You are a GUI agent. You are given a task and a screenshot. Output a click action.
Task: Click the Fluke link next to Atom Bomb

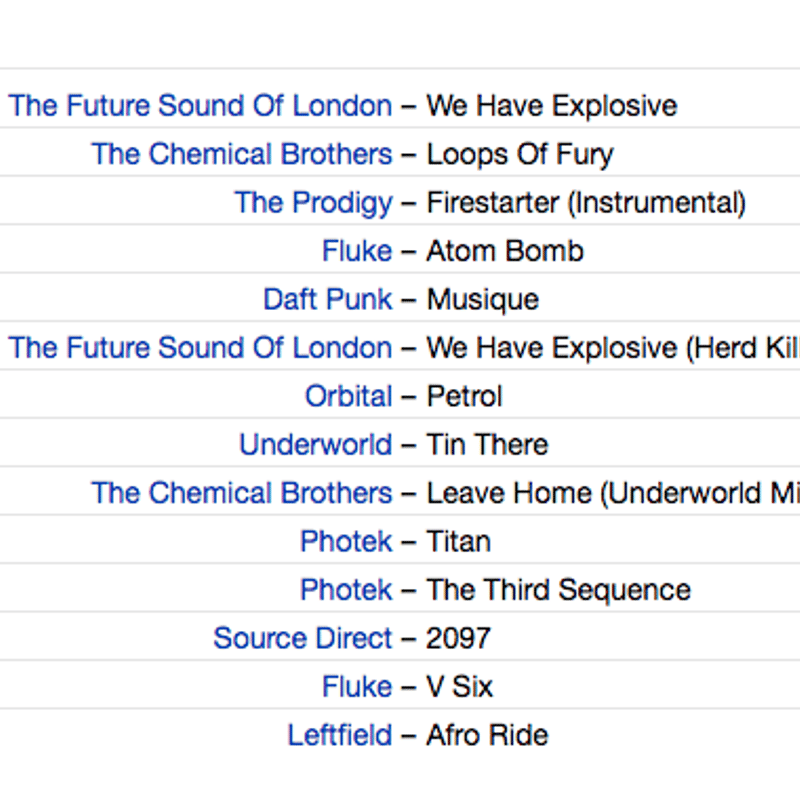357,251
